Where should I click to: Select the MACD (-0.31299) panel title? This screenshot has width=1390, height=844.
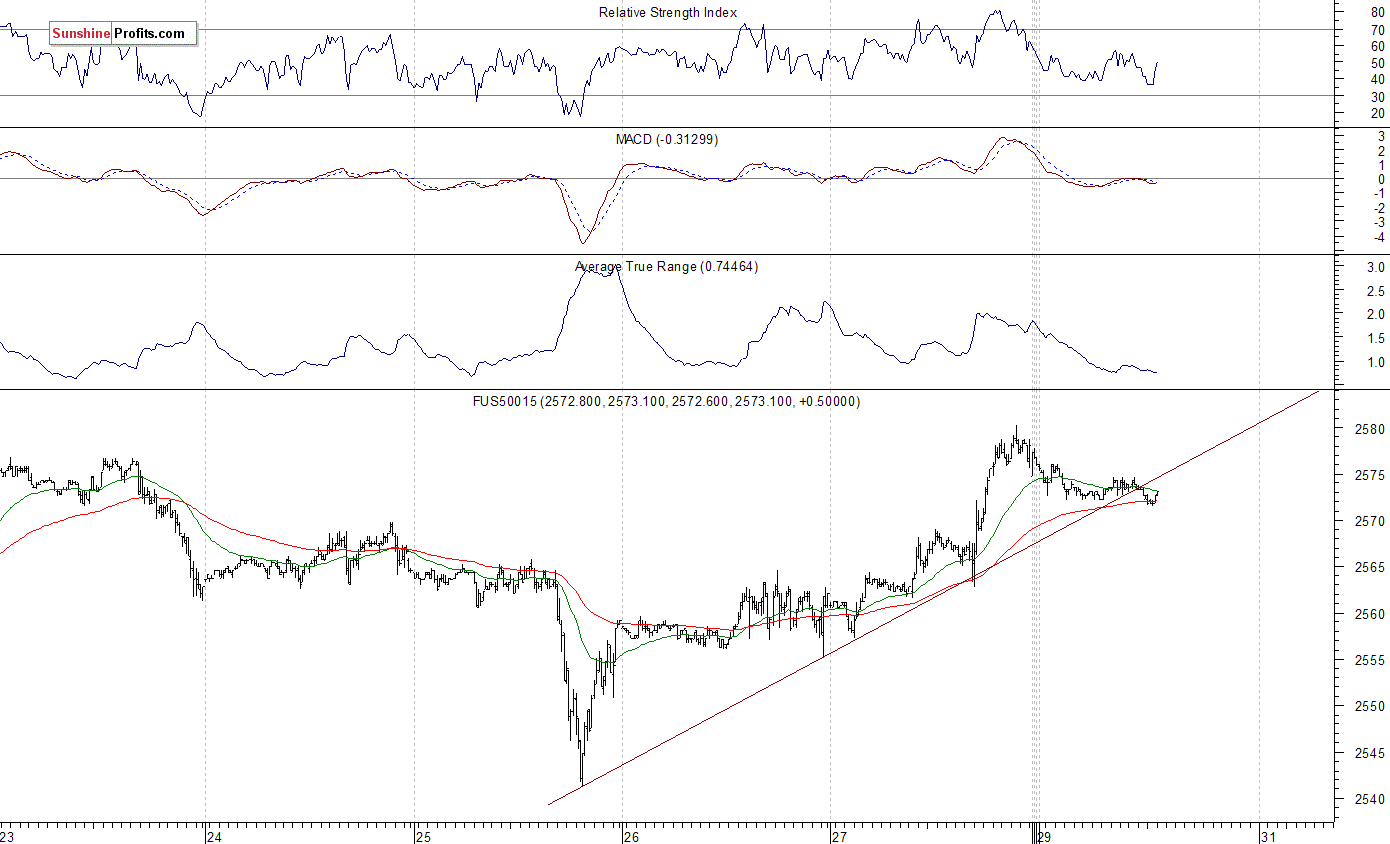click(x=666, y=139)
